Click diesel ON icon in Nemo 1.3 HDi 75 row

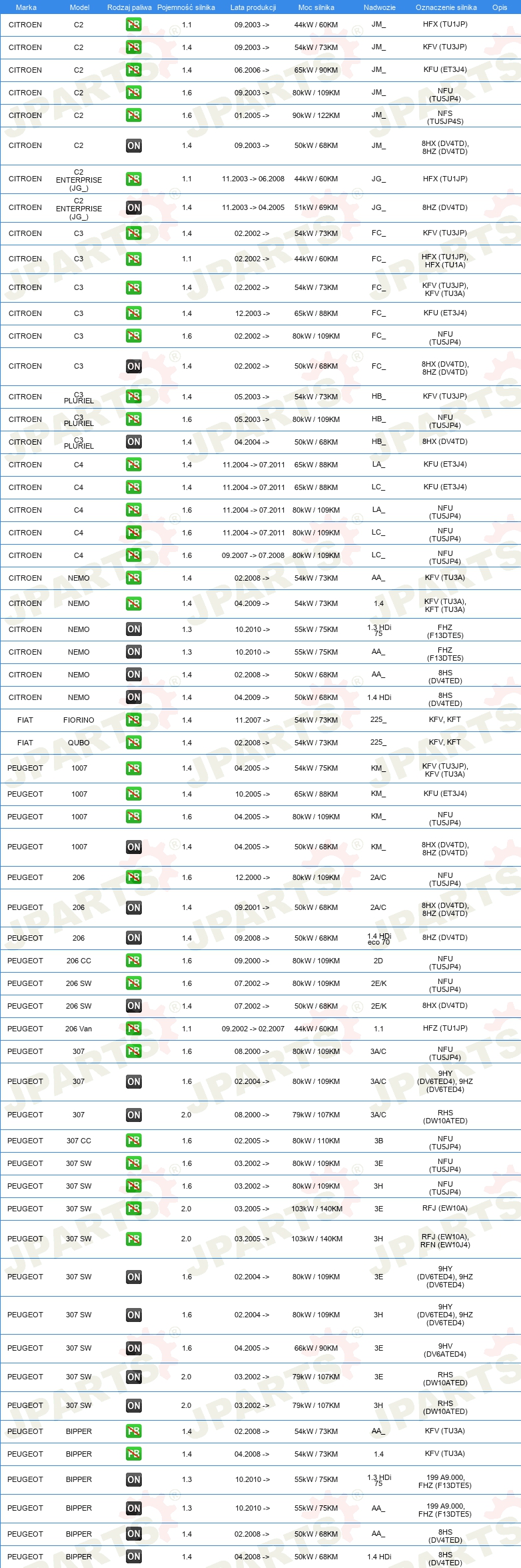tap(134, 629)
